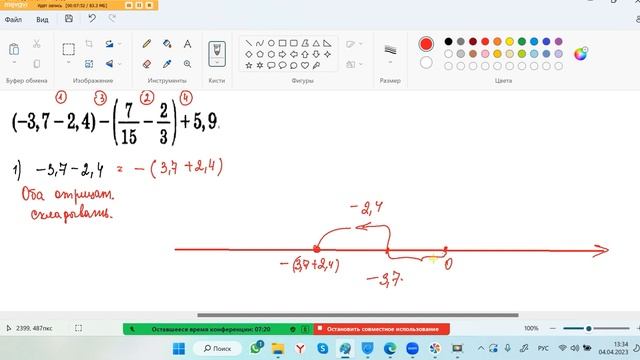The height and width of the screenshot is (360, 640).
Task: Click the 100% zoom level text
Action: pos(531,328)
